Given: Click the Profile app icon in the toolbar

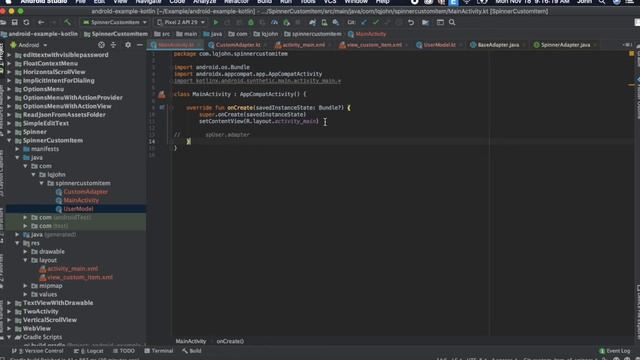Looking at the screenshot, I should pyautogui.click(x=275, y=22).
